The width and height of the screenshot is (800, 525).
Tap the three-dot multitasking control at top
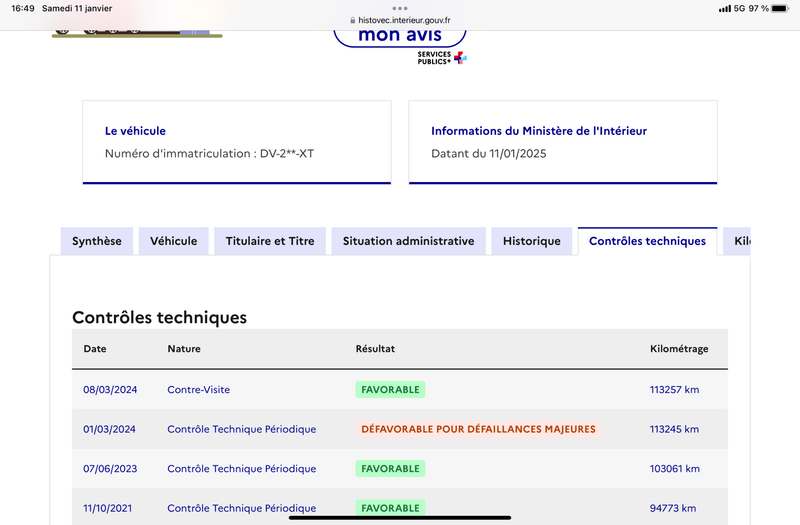click(400, 8)
